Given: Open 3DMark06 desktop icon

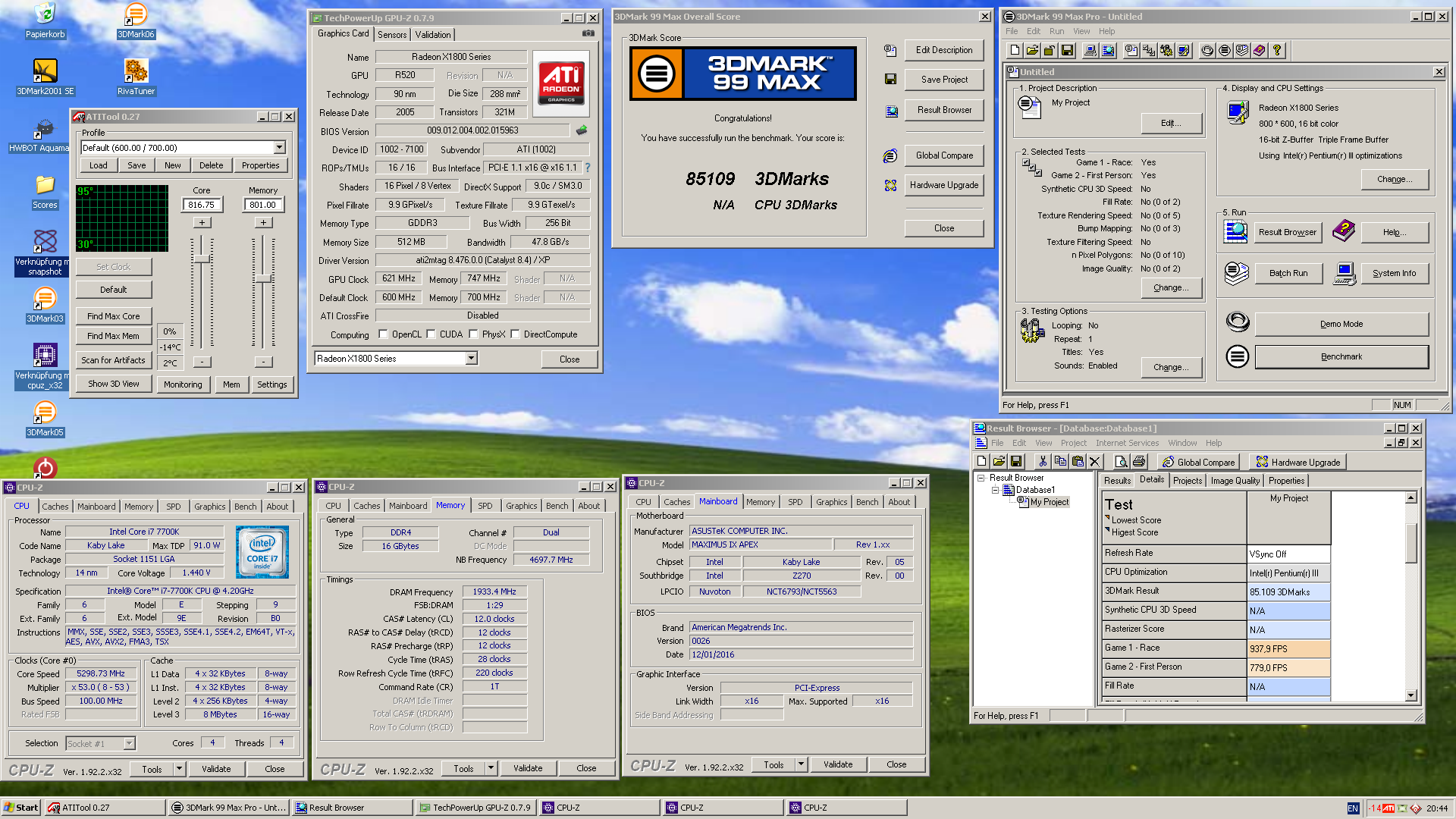Looking at the screenshot, I should pyautogui.click(x=136, y=20).
